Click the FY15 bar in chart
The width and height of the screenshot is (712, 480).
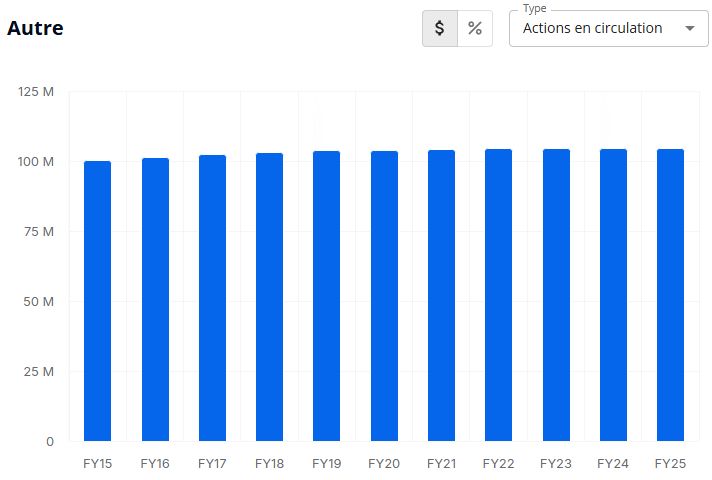pos(98,301)
